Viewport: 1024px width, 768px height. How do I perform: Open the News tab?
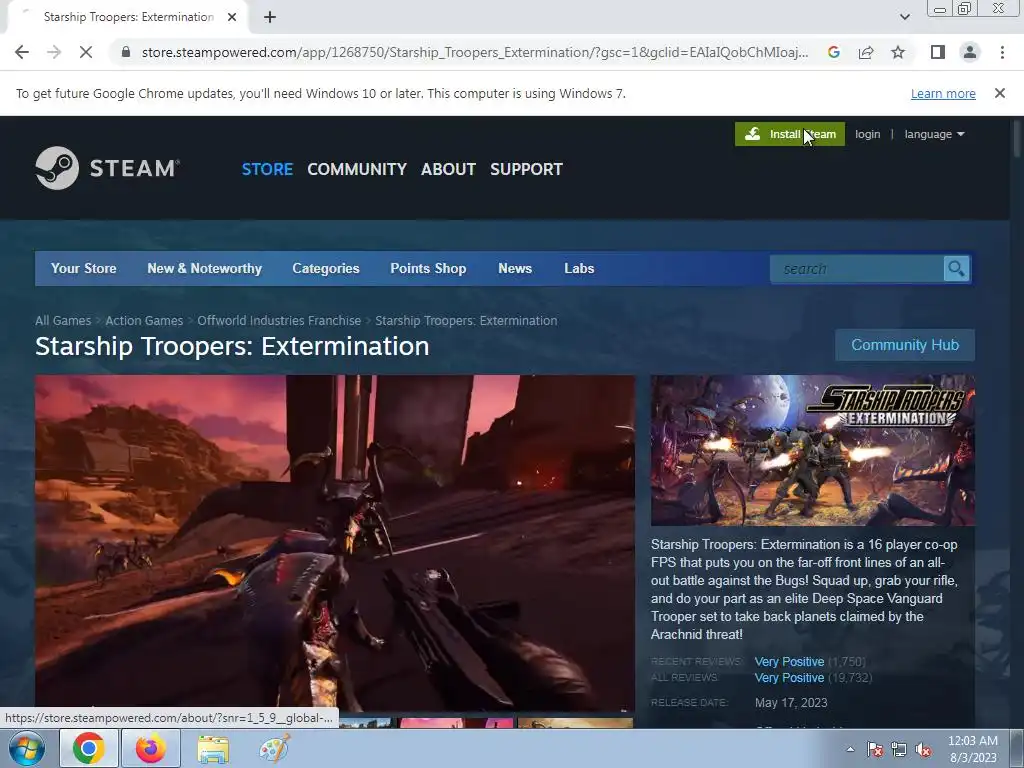click(515, 268)
